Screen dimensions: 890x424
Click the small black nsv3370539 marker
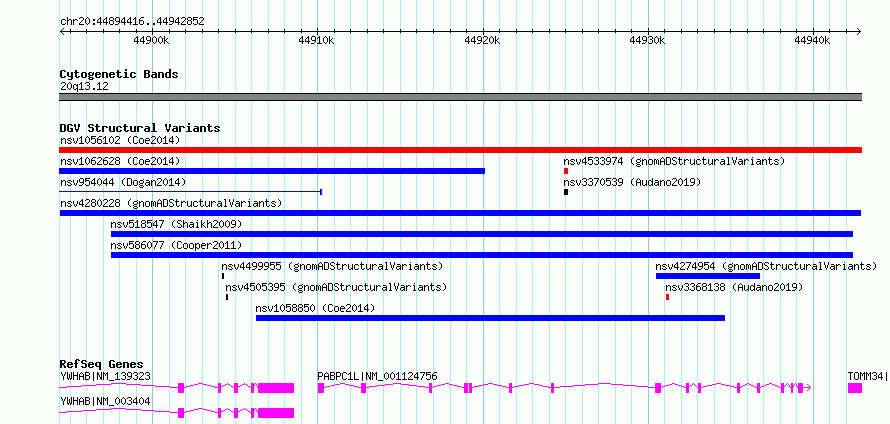tap(566, 192)
